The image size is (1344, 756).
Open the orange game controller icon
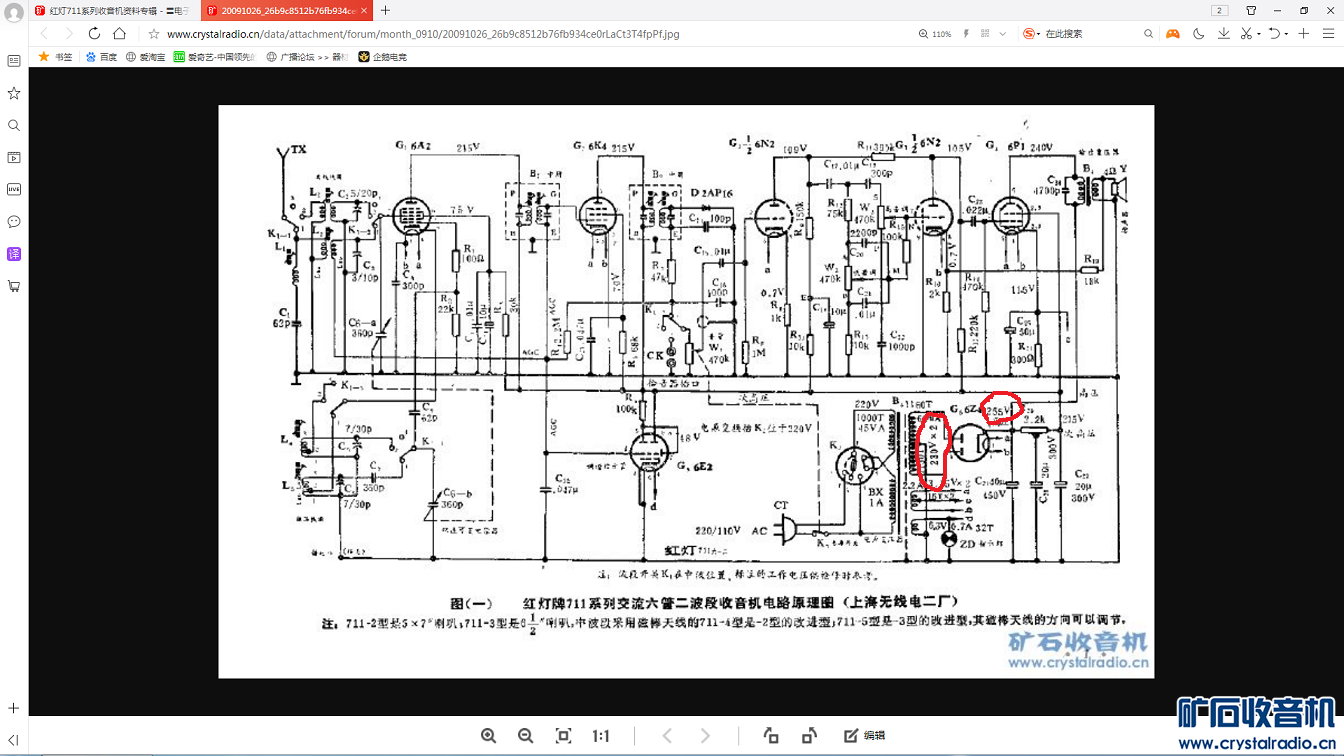(1173, 34)
